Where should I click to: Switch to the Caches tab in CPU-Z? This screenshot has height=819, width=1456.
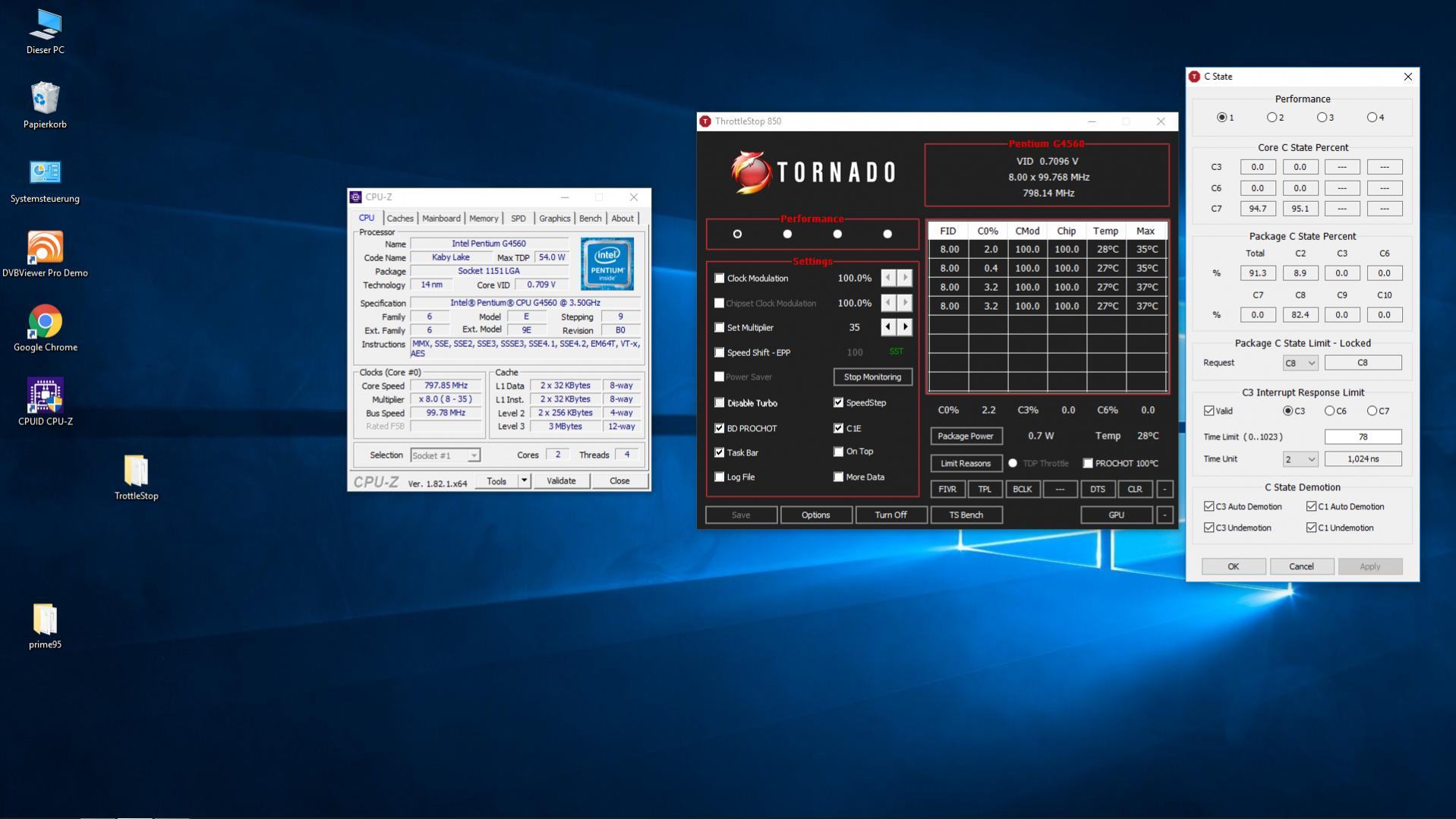[400, 219]
